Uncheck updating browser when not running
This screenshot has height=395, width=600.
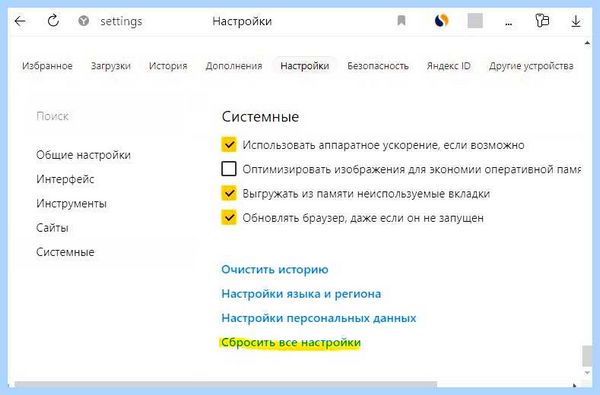[x=229, y=217]
